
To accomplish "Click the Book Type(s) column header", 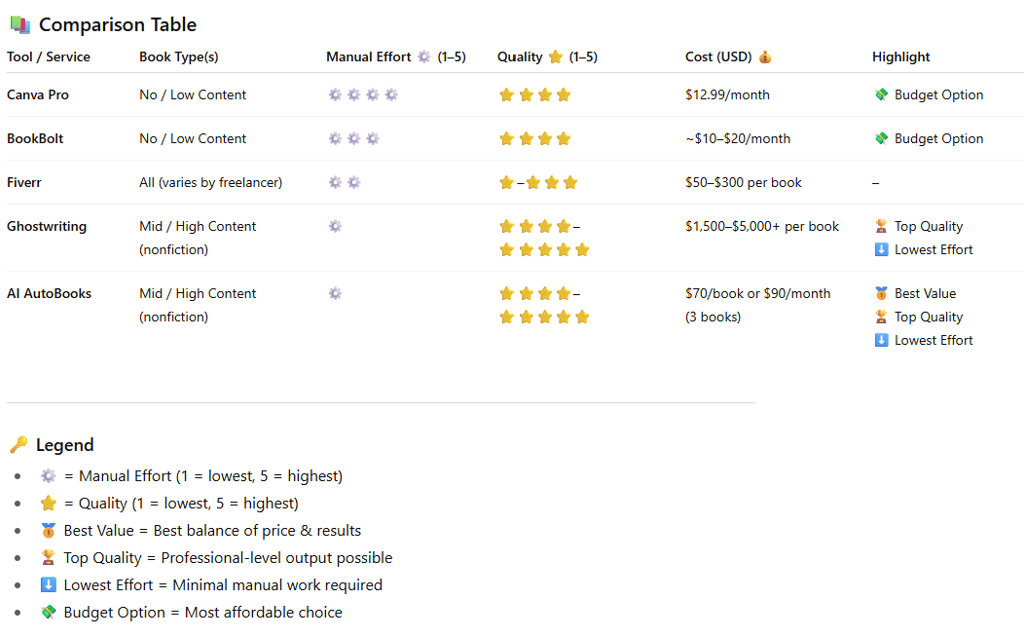I will click(179, 57).
